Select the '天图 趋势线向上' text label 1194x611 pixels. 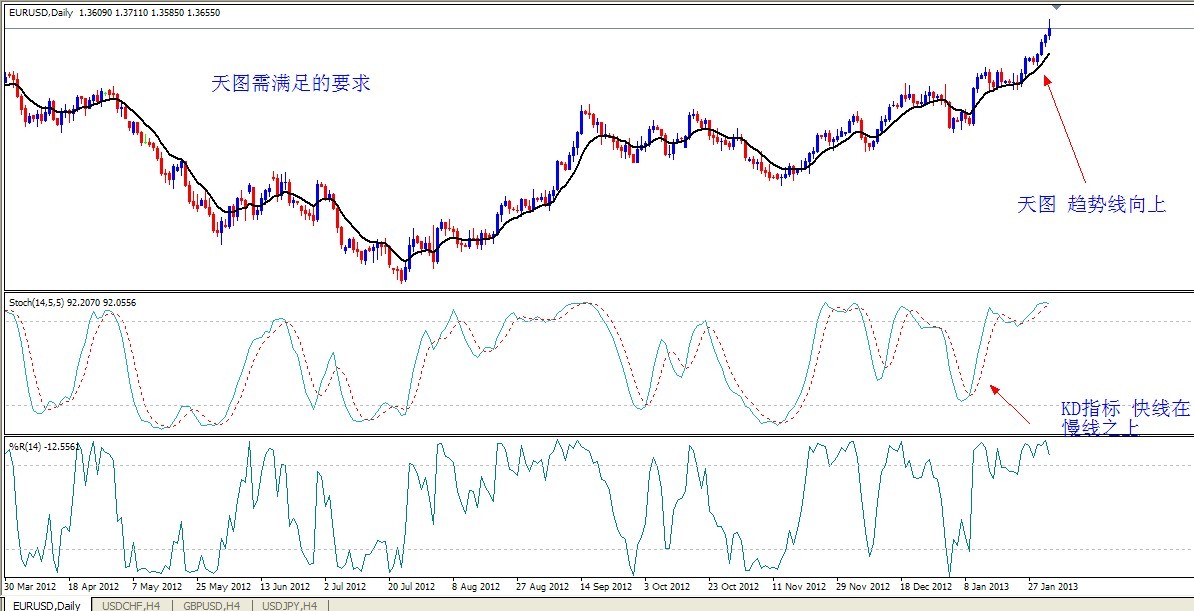click(x=1091, y=205)
